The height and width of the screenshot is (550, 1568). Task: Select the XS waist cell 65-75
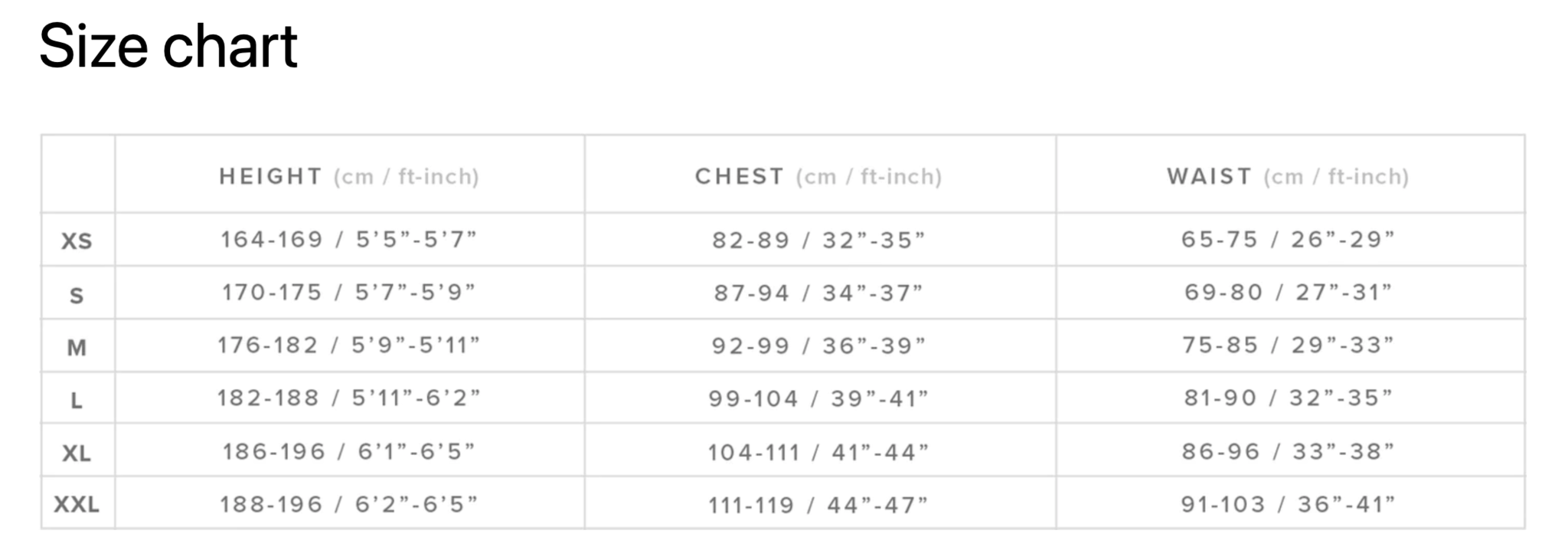(1287, 240)
